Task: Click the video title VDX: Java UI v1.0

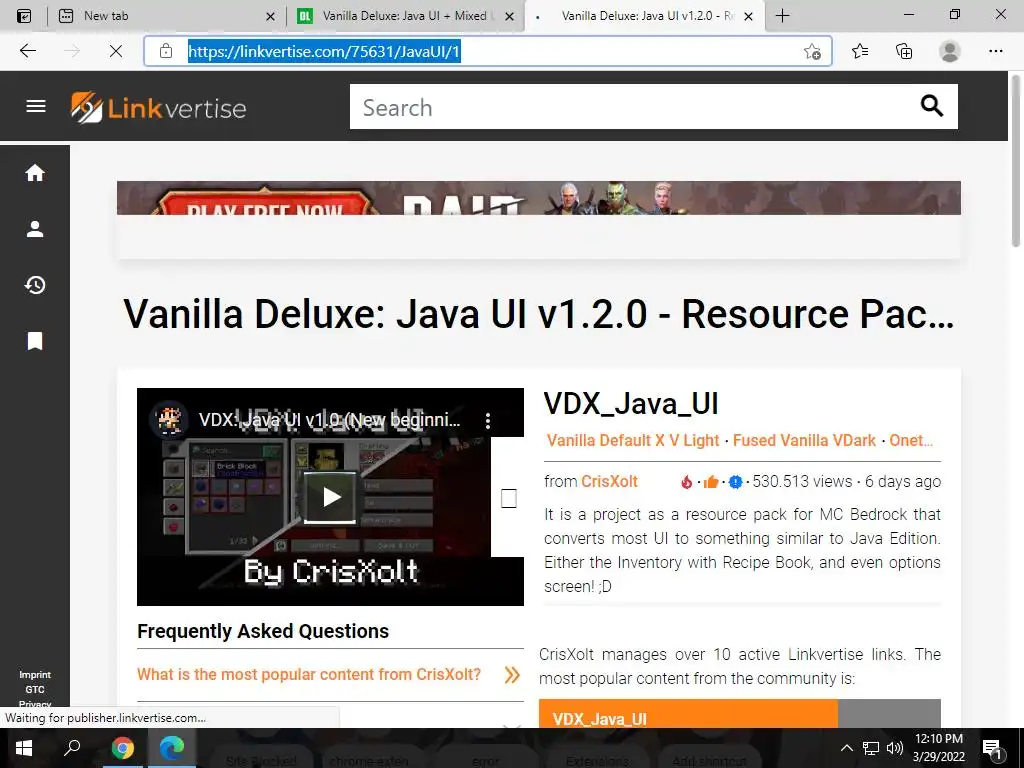Action: tap(329, 420)
